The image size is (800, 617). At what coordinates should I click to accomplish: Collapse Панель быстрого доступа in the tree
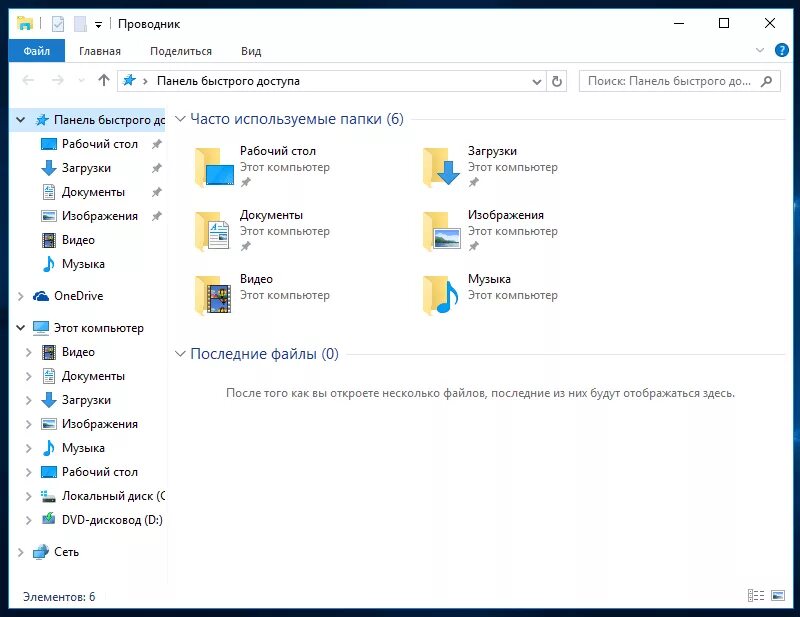[20, 120]
